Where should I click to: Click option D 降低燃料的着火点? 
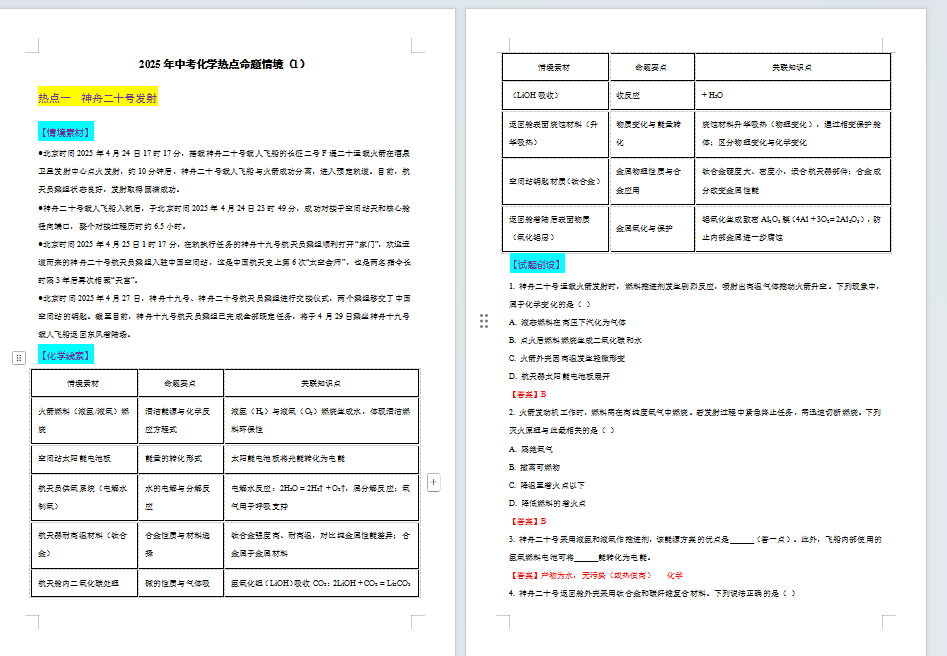(547, 503)
